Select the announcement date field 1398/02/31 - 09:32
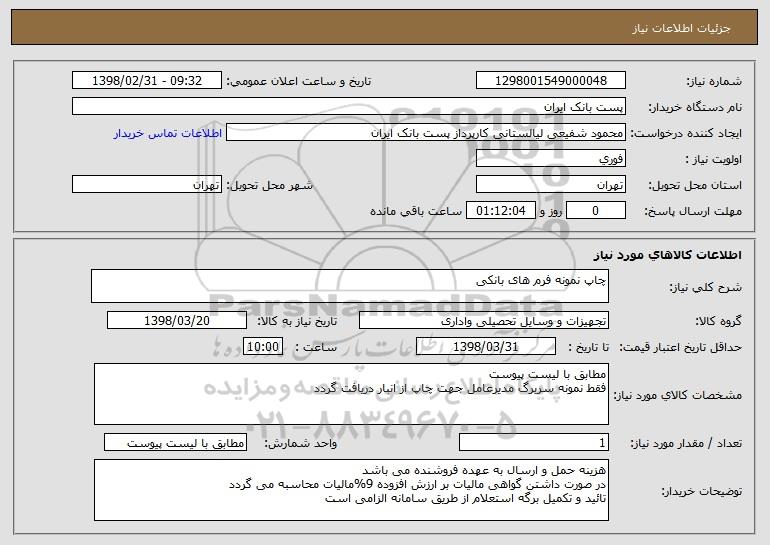 147,81
